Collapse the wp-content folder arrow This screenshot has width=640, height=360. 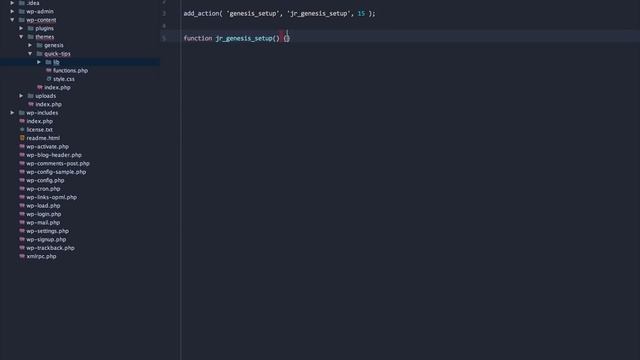click(12, 20)
